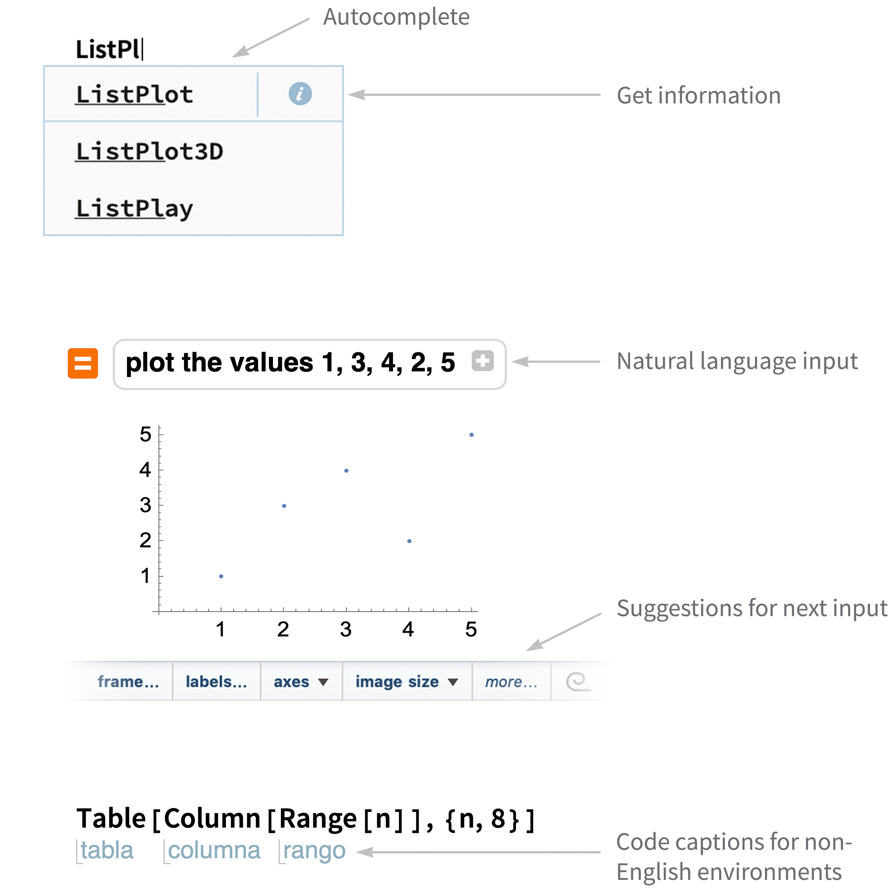Click the plotted point at x=5
The image size is (896, 894).
(471, 435)
